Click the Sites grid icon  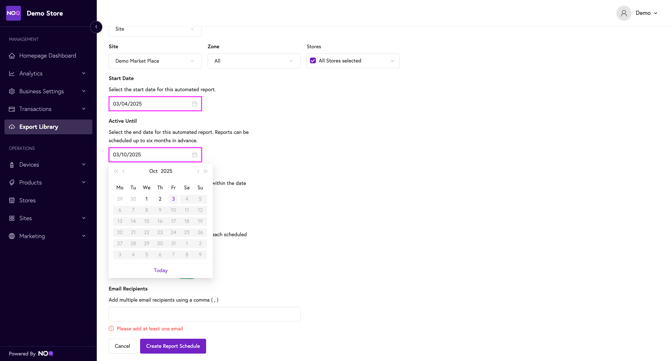(12, 218)
